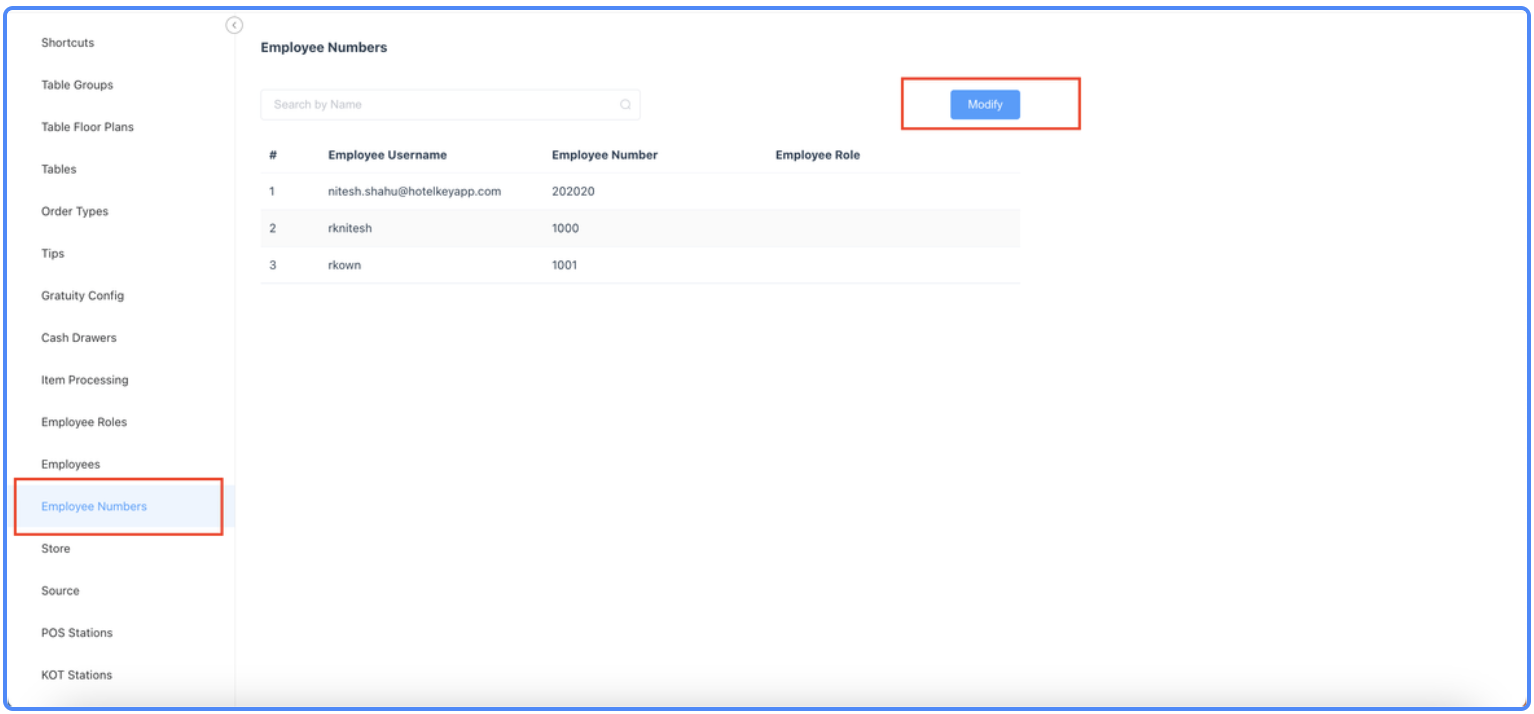
Task: Open the Table Groups section
Action: (x=77, y=85)
